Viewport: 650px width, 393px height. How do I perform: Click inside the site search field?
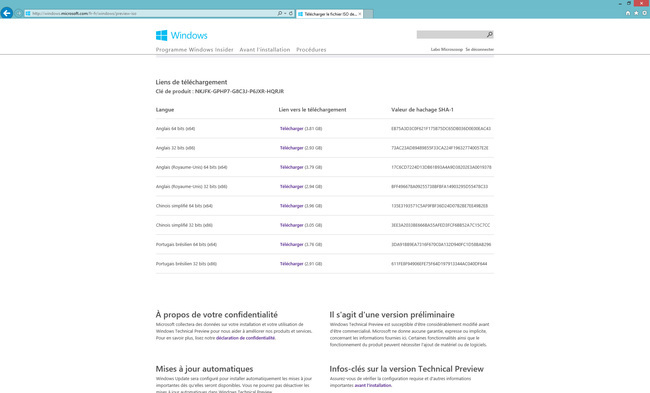[x=451, y=34]
